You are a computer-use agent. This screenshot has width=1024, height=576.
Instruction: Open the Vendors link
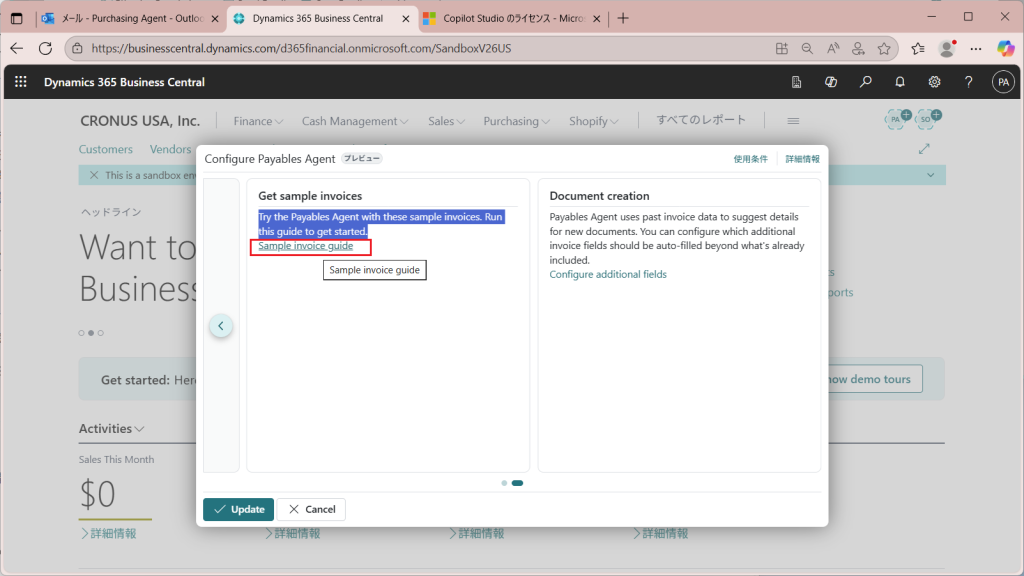[x=170, y=149]
